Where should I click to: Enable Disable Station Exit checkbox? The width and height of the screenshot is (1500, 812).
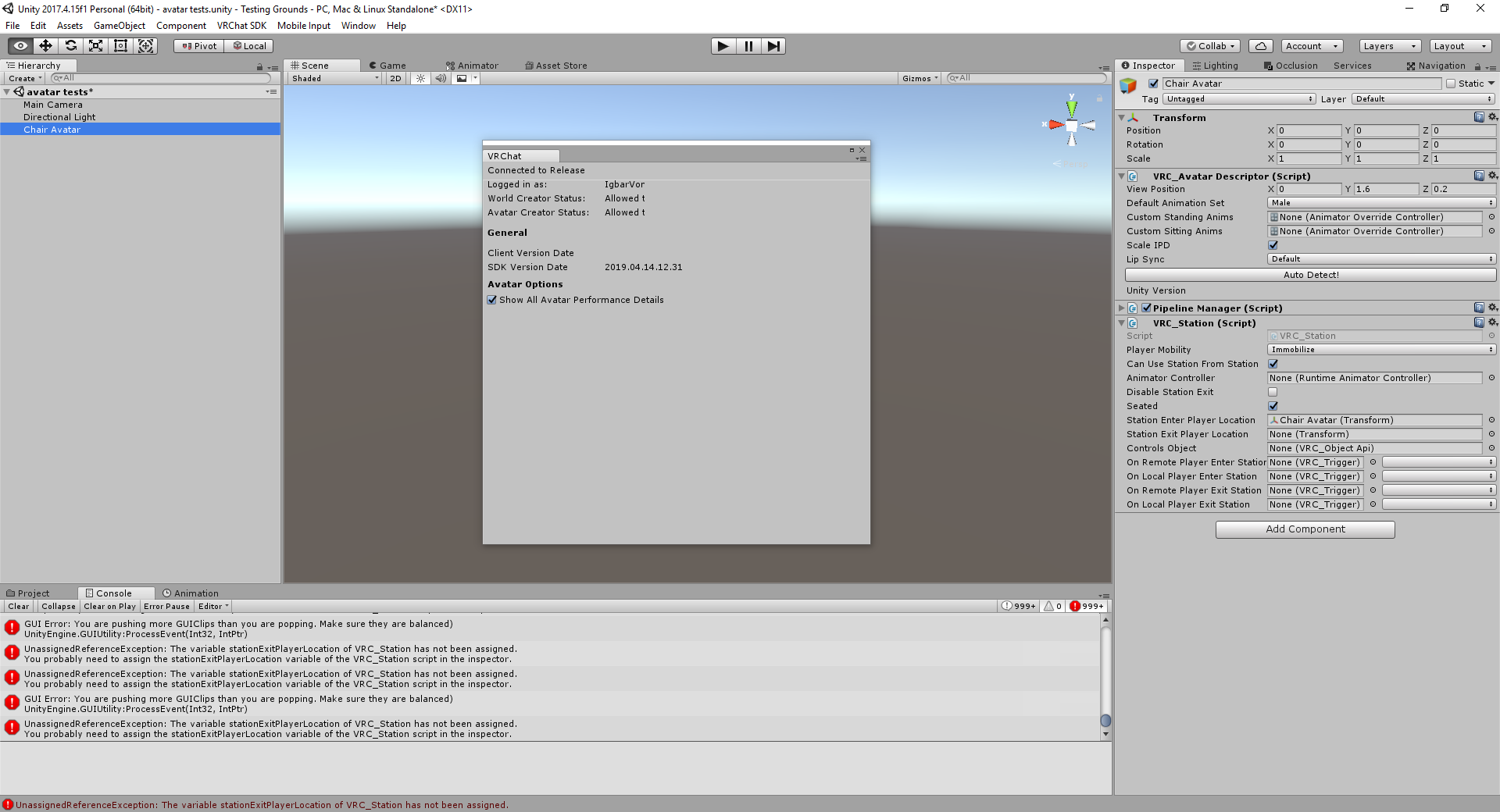(1273, 392)
